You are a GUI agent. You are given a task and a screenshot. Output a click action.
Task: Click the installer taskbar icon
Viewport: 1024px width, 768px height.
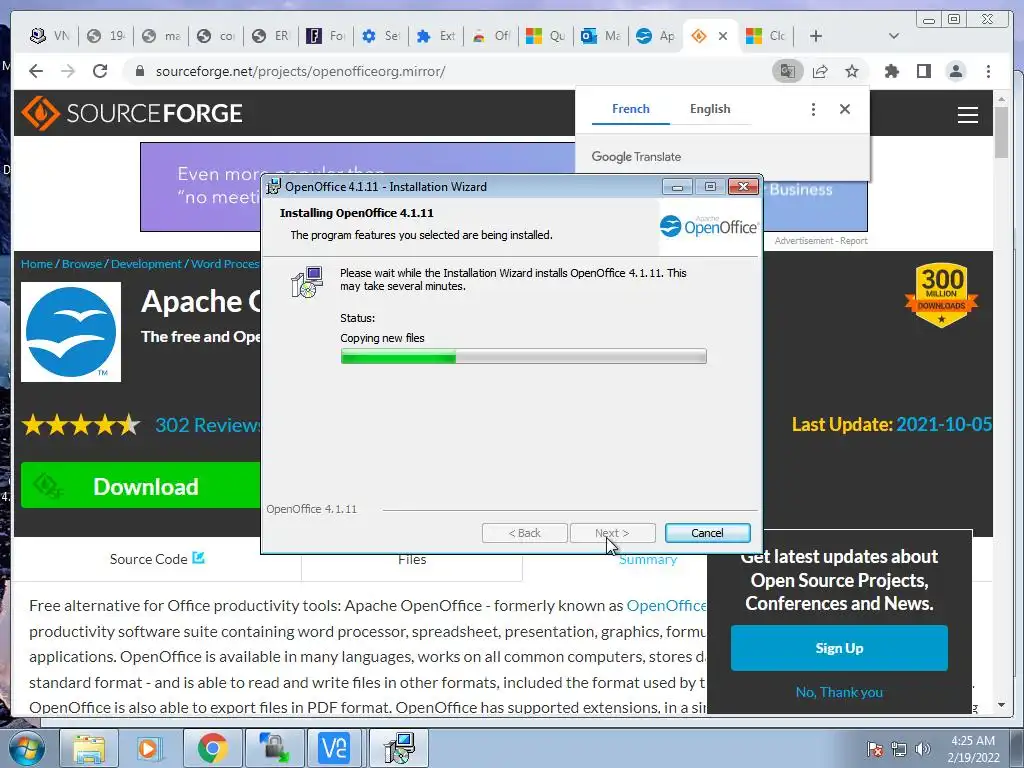[398, 748]
